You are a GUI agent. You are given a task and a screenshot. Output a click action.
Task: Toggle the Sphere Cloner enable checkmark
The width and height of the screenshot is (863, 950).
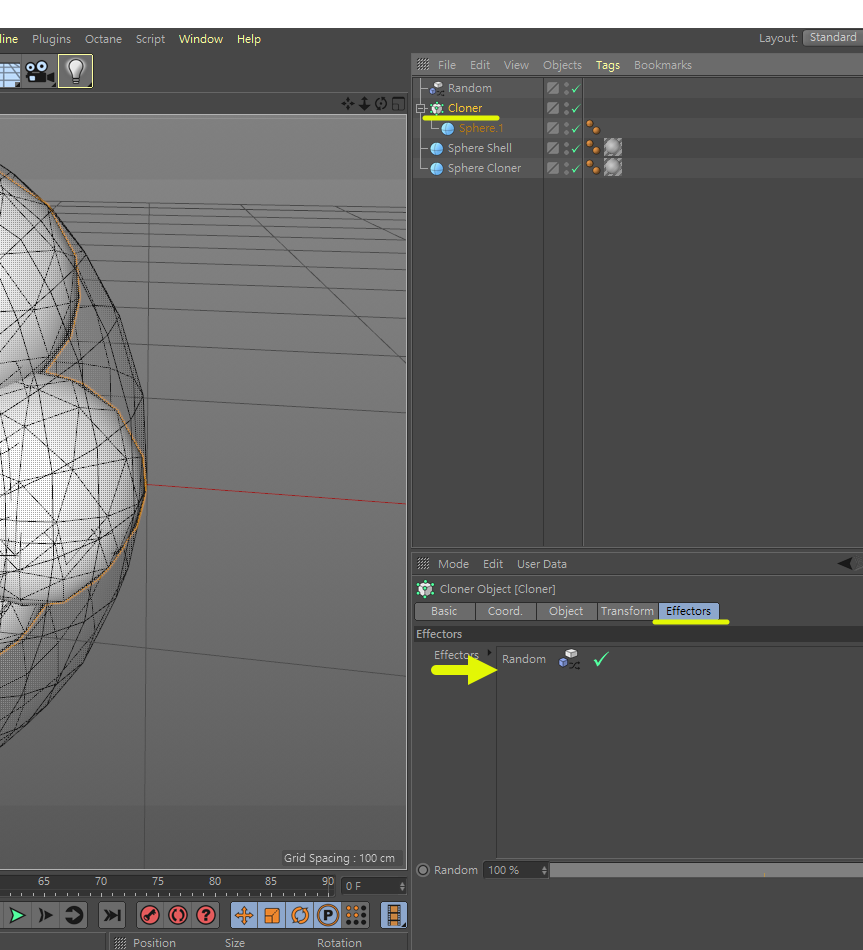click(x=576, y=168)
